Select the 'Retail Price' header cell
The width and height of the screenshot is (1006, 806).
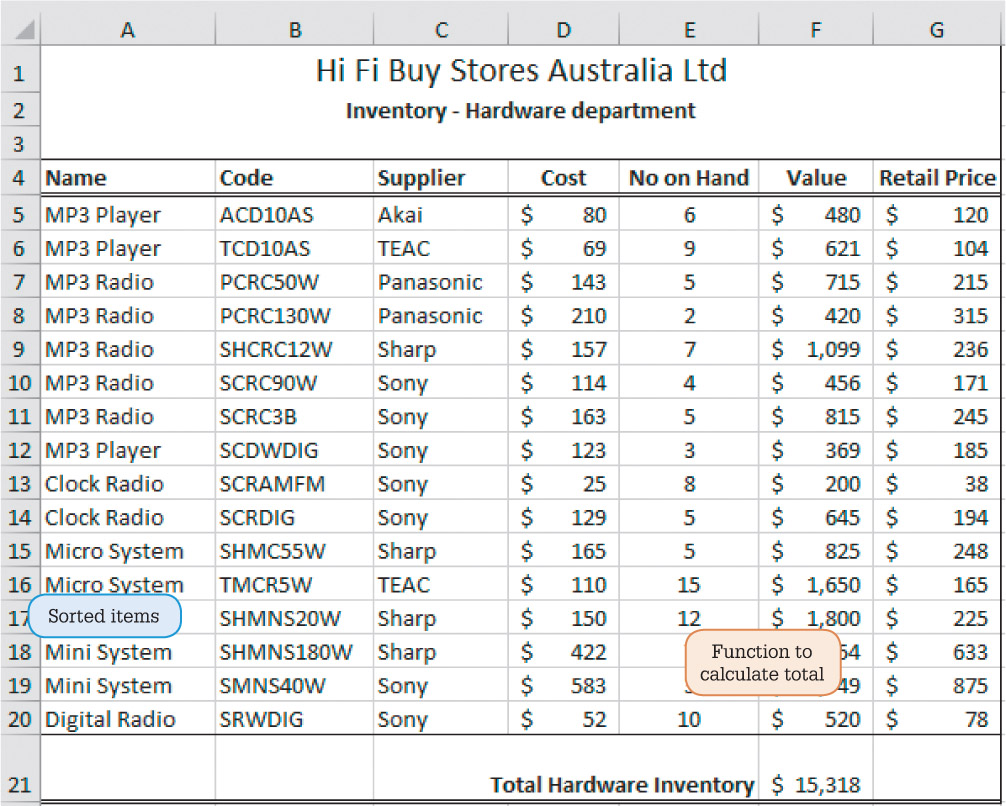[x=937, y=178]
